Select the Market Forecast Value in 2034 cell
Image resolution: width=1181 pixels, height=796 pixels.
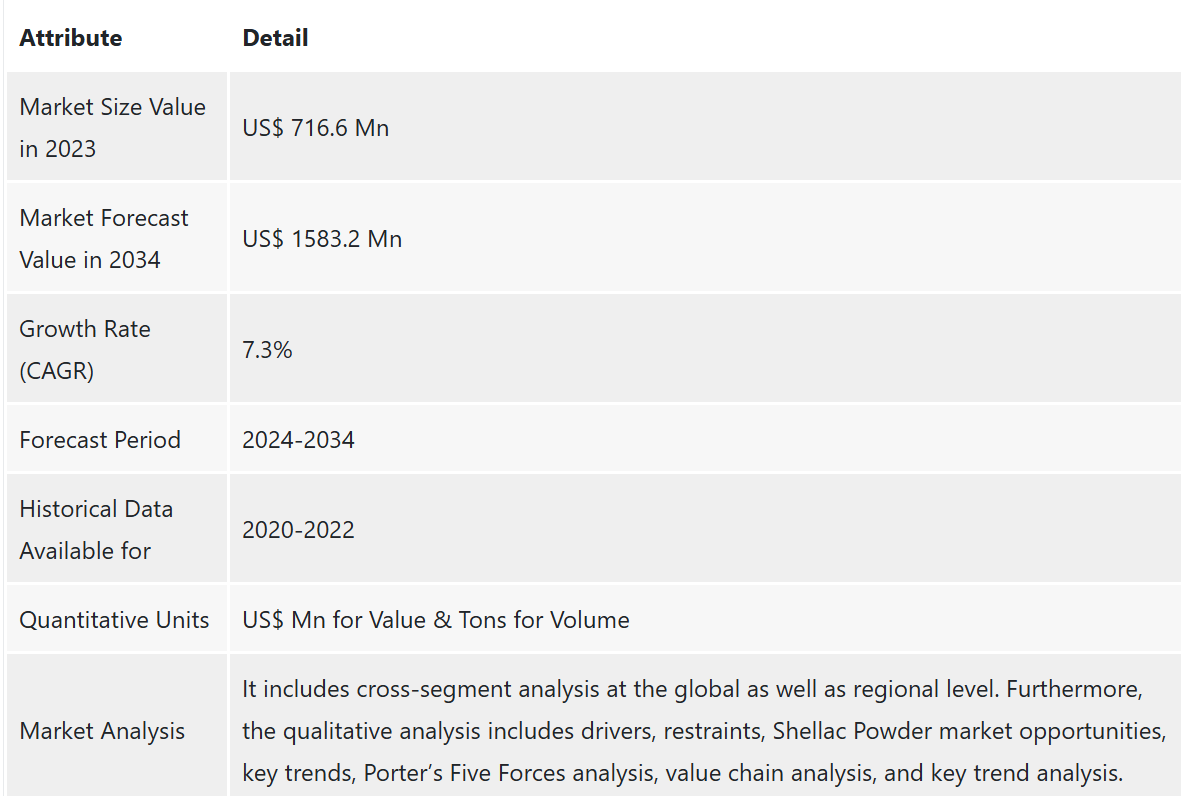coord(117,239)
